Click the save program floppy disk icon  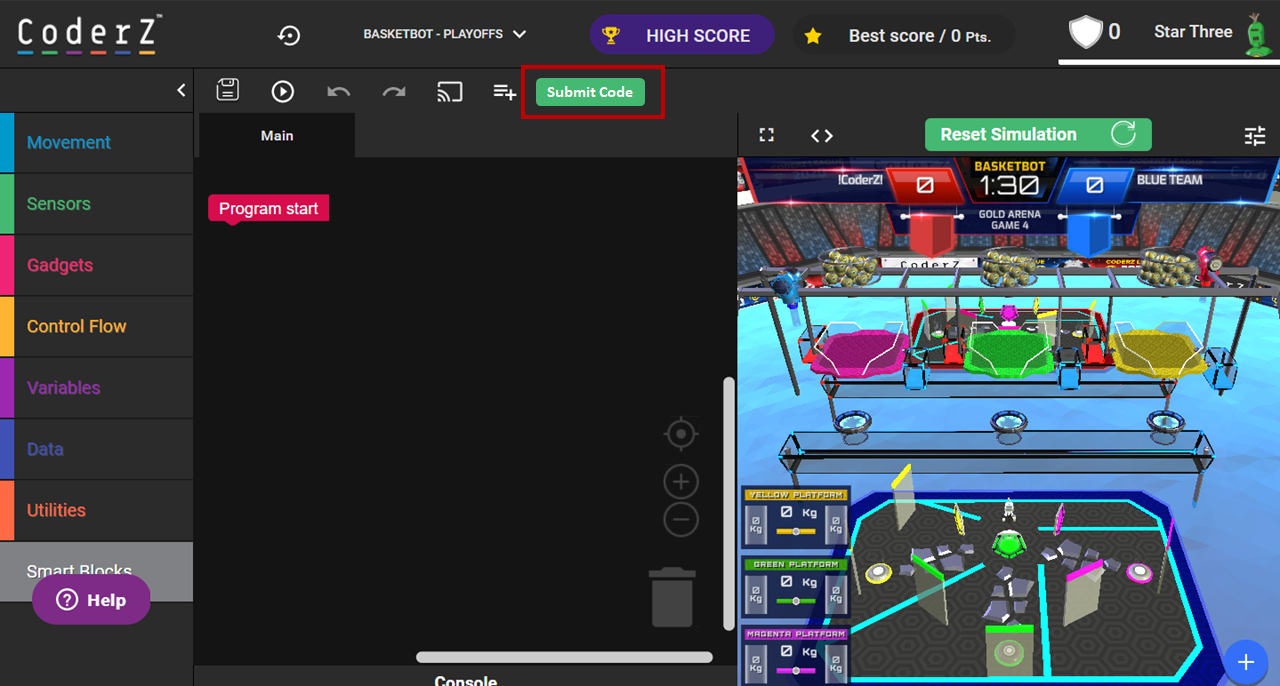click(228, 91)
